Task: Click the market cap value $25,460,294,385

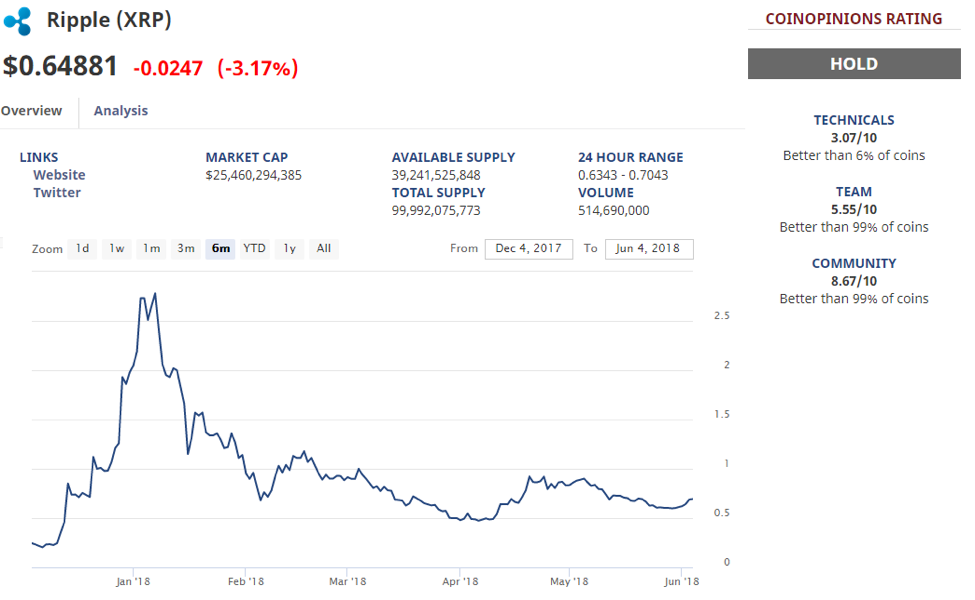Action: (253, 175)
